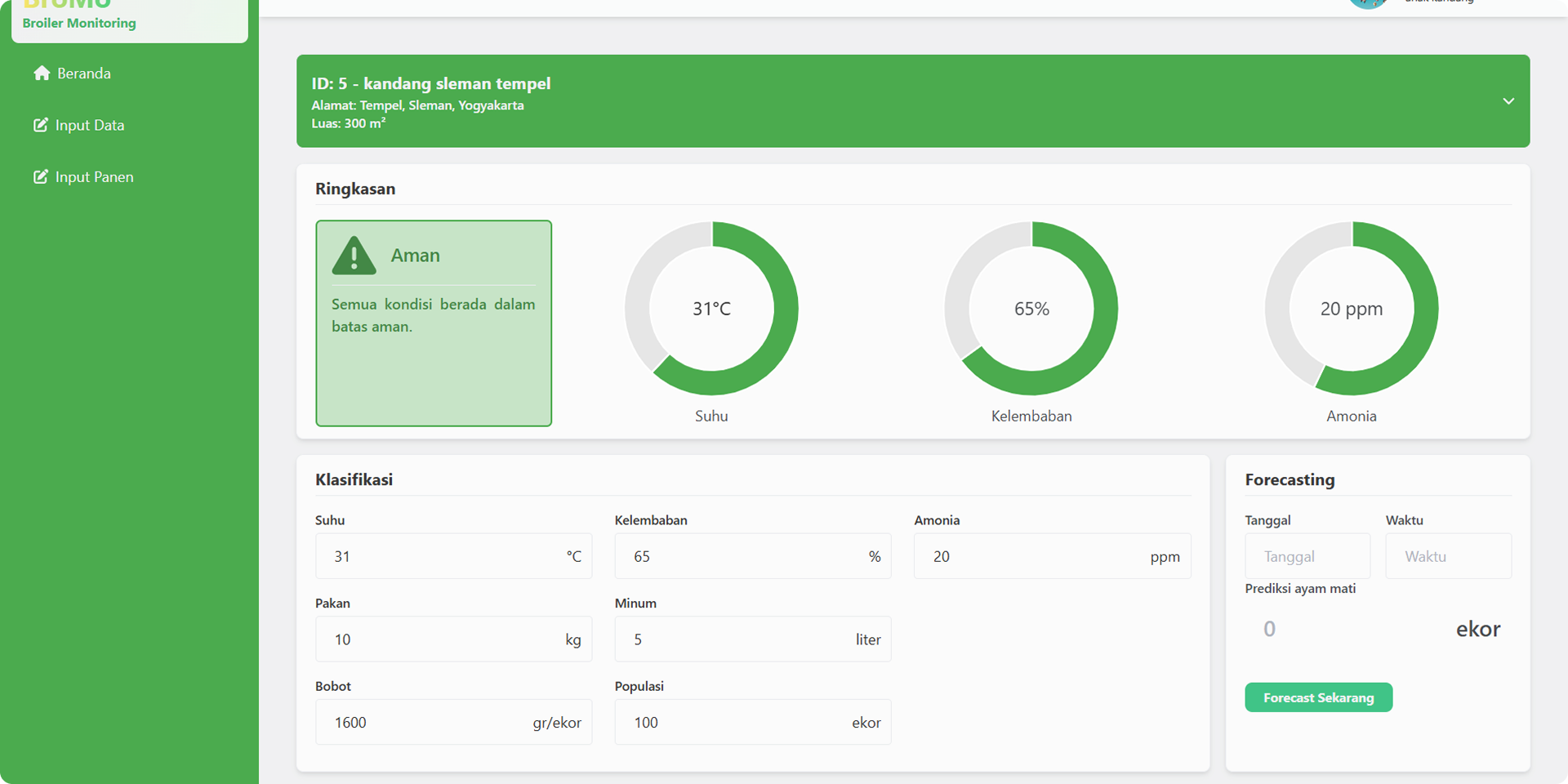
Task: Open the Tanggal date field
Action: point(1307,556)
